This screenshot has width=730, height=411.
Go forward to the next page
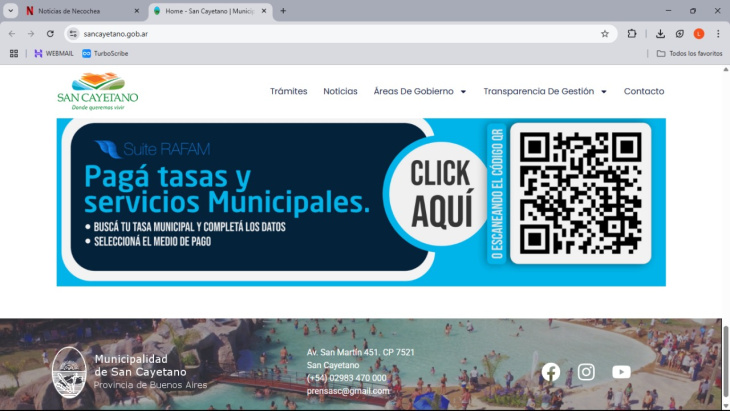[31, 34]
